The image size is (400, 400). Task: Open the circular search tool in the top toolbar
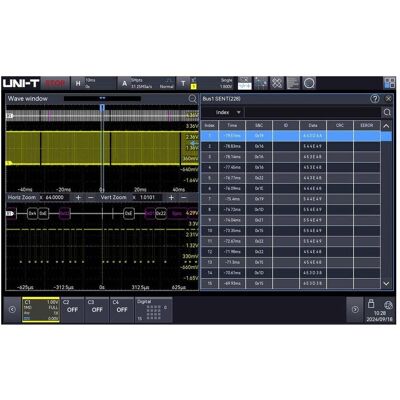tap(309, 83)
